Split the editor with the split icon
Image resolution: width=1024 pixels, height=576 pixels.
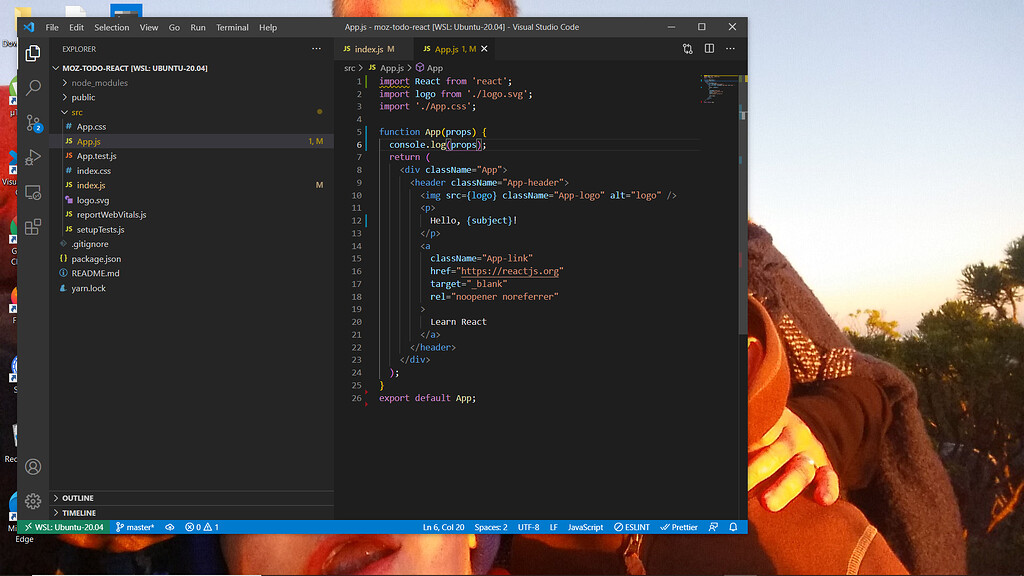711,48
